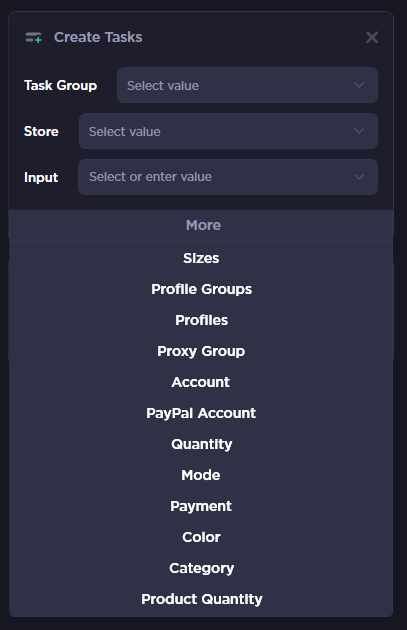Close the Create Tasks dialog
Image resolution: width=407 pixels, height=630 pixels.
pyautogui.click(x=372, y=37)
